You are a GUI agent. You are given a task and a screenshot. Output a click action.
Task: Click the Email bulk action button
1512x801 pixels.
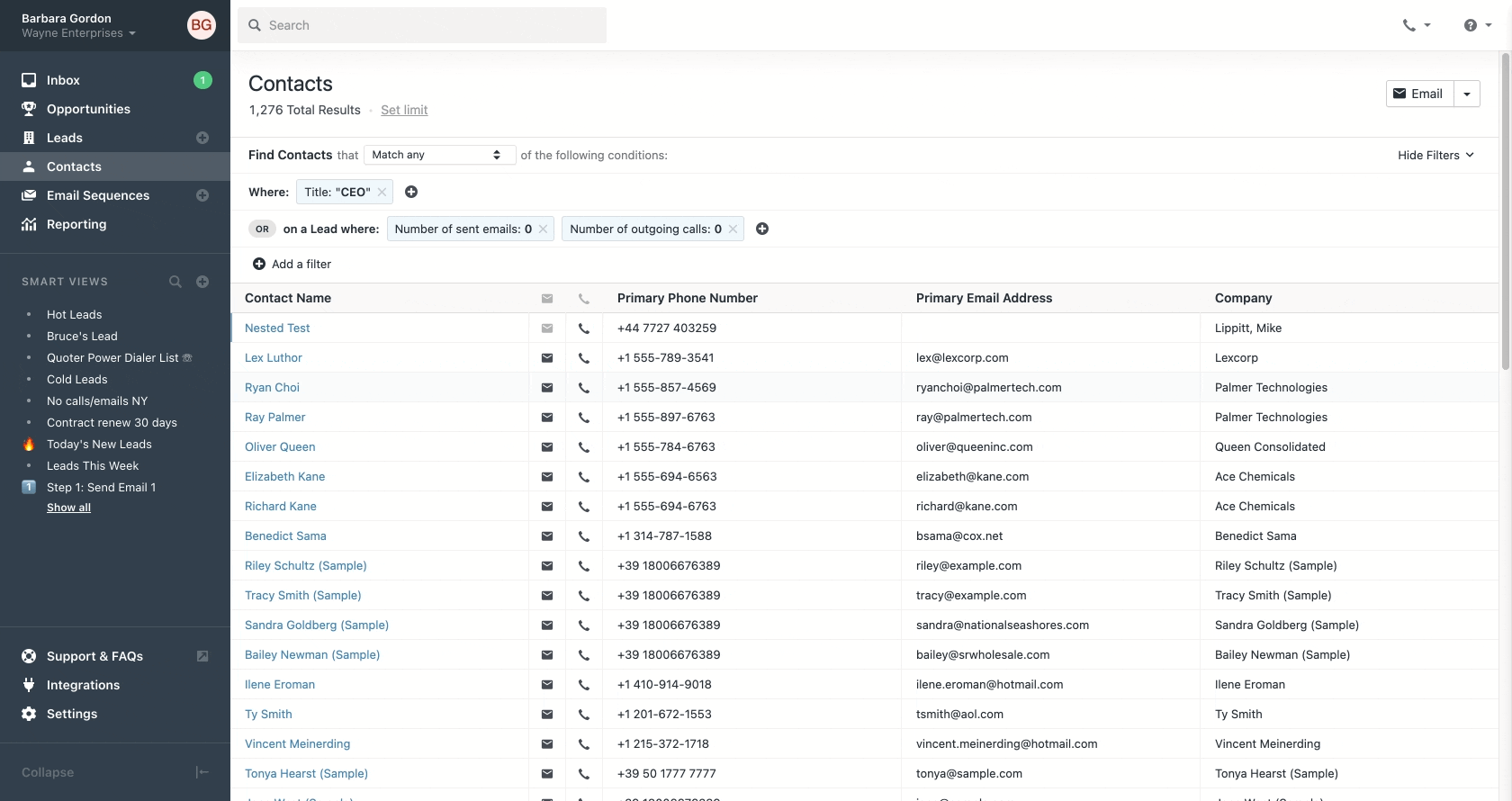click(x=1419, y=94)
